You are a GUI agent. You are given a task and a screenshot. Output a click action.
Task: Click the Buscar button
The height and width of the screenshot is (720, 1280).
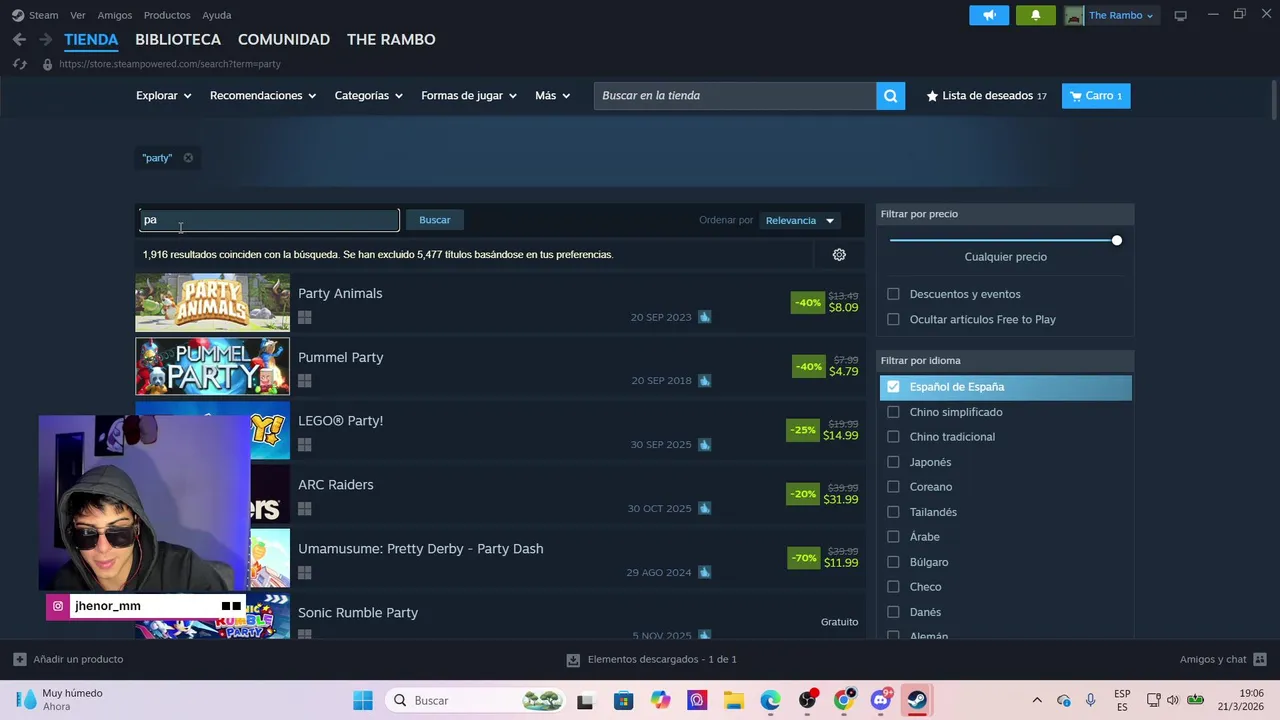tap(434, 220)
